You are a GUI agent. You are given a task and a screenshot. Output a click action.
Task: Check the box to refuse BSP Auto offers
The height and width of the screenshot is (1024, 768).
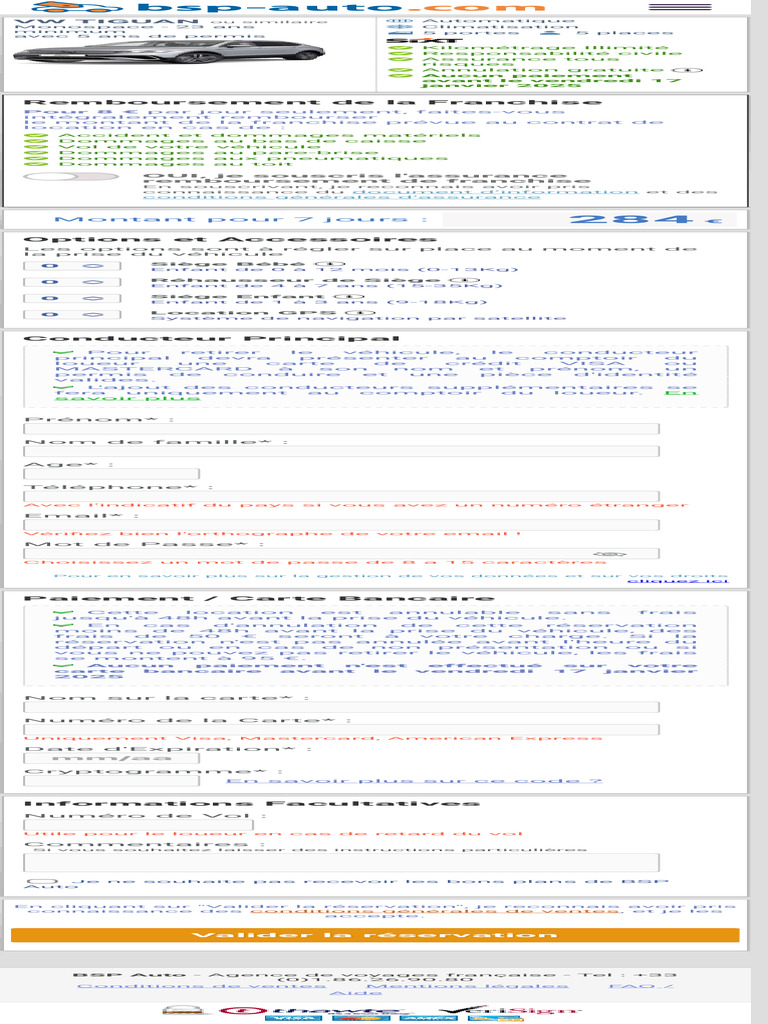(42, 882)
